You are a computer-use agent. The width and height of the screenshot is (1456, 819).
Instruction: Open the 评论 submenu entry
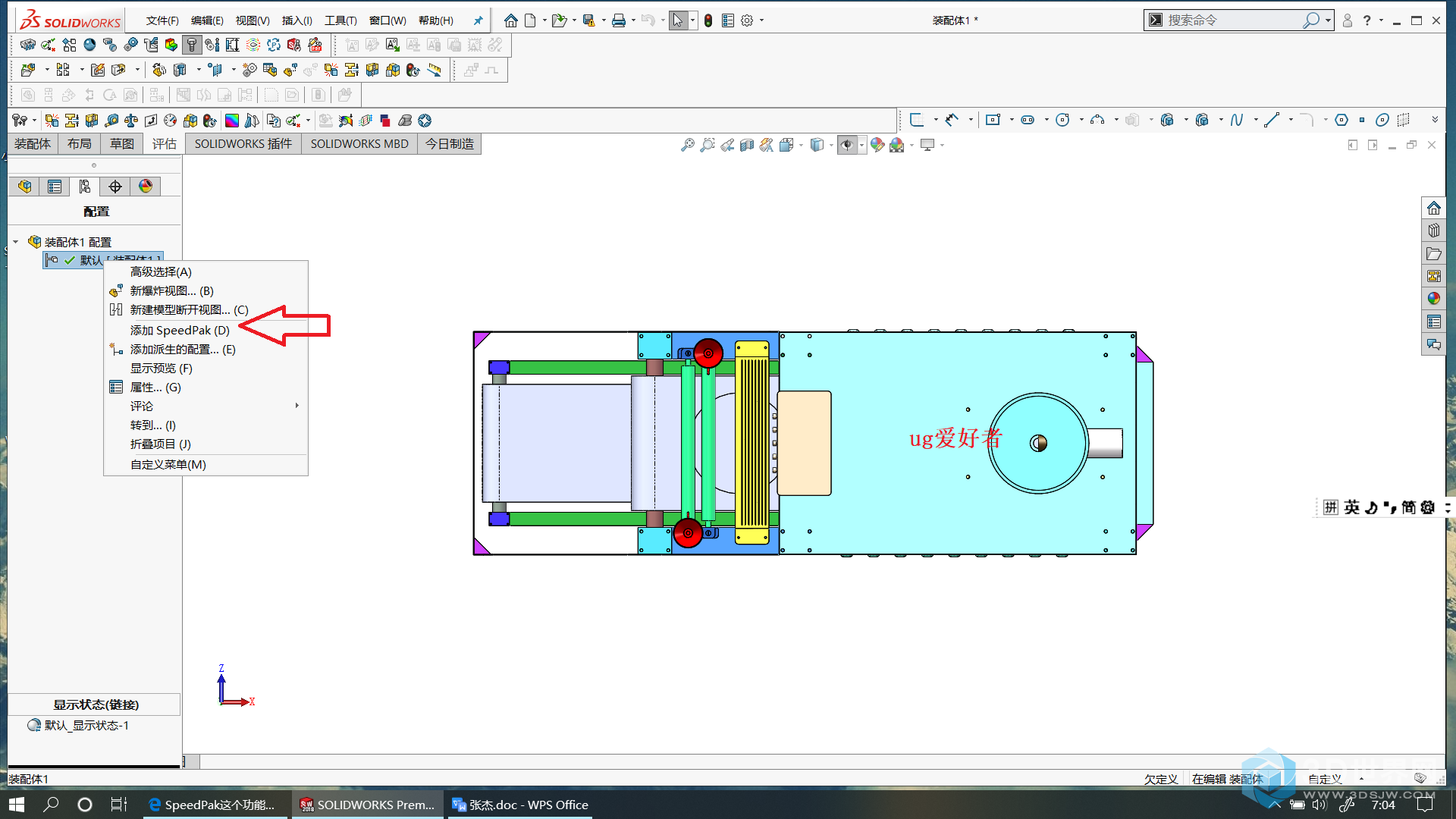(x=206, y=406)
